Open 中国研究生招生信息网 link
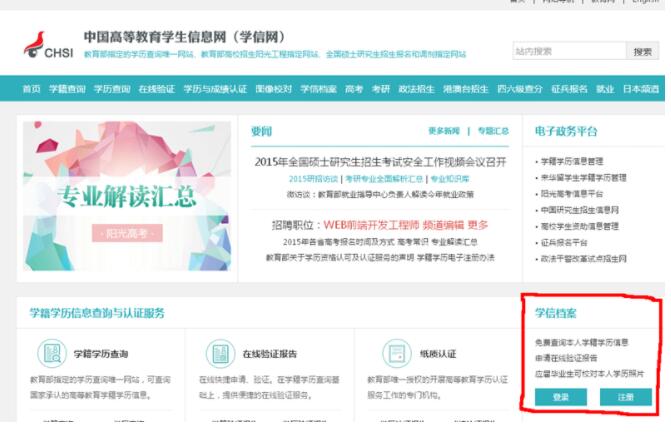 (580, 210)
